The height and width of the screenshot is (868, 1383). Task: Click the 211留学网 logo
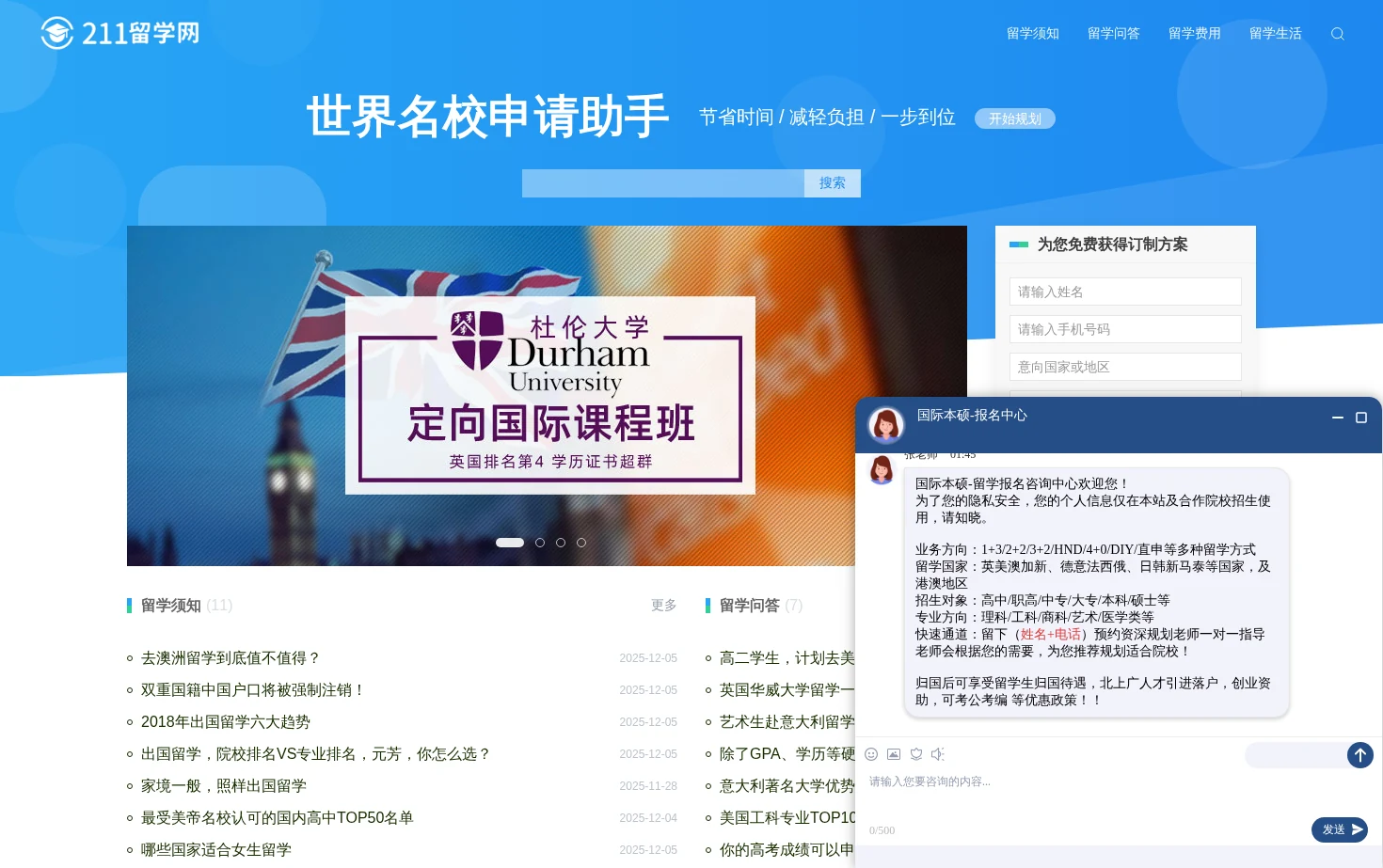[120, 33]
